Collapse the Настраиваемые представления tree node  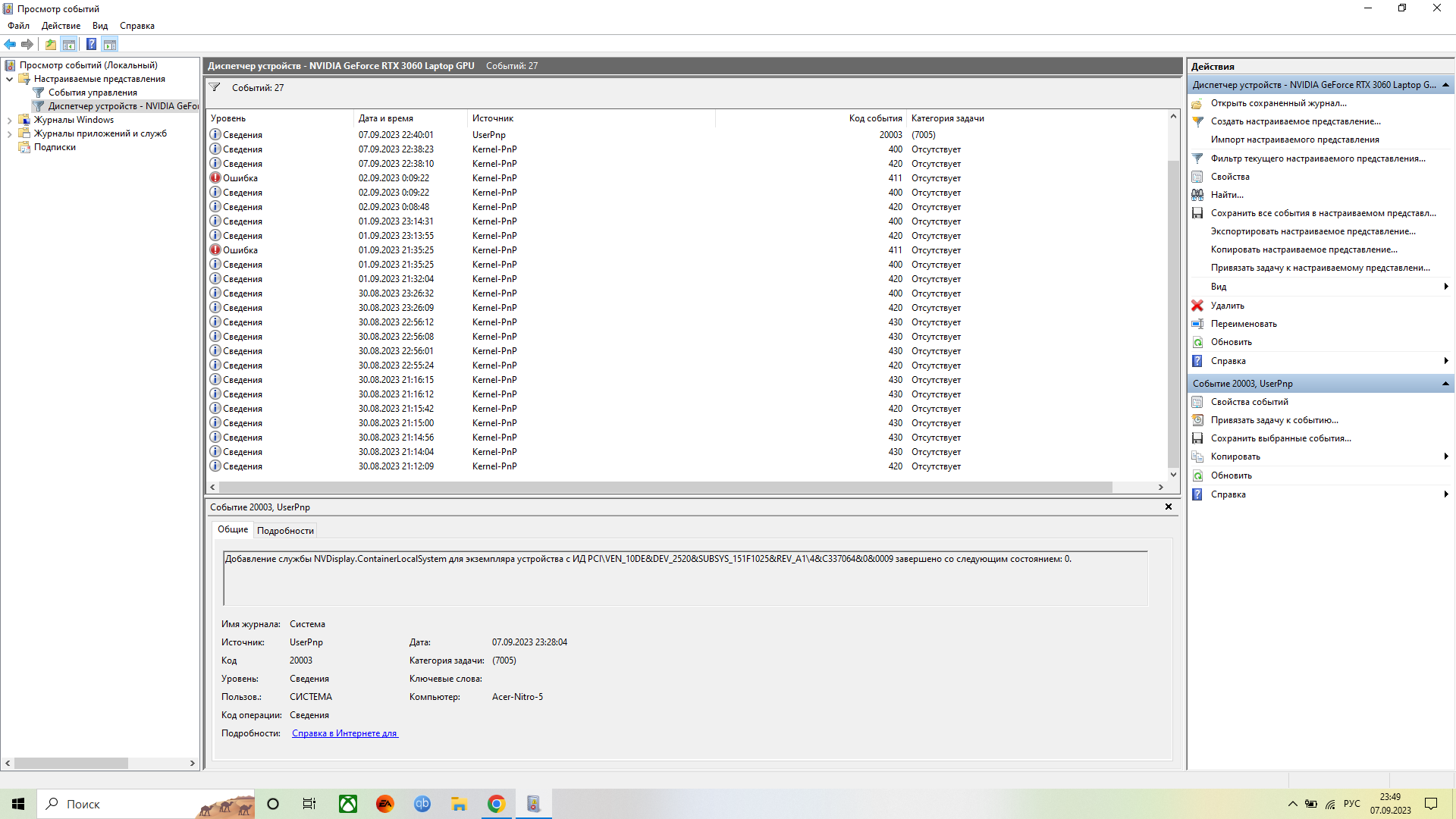click(9, 79)
